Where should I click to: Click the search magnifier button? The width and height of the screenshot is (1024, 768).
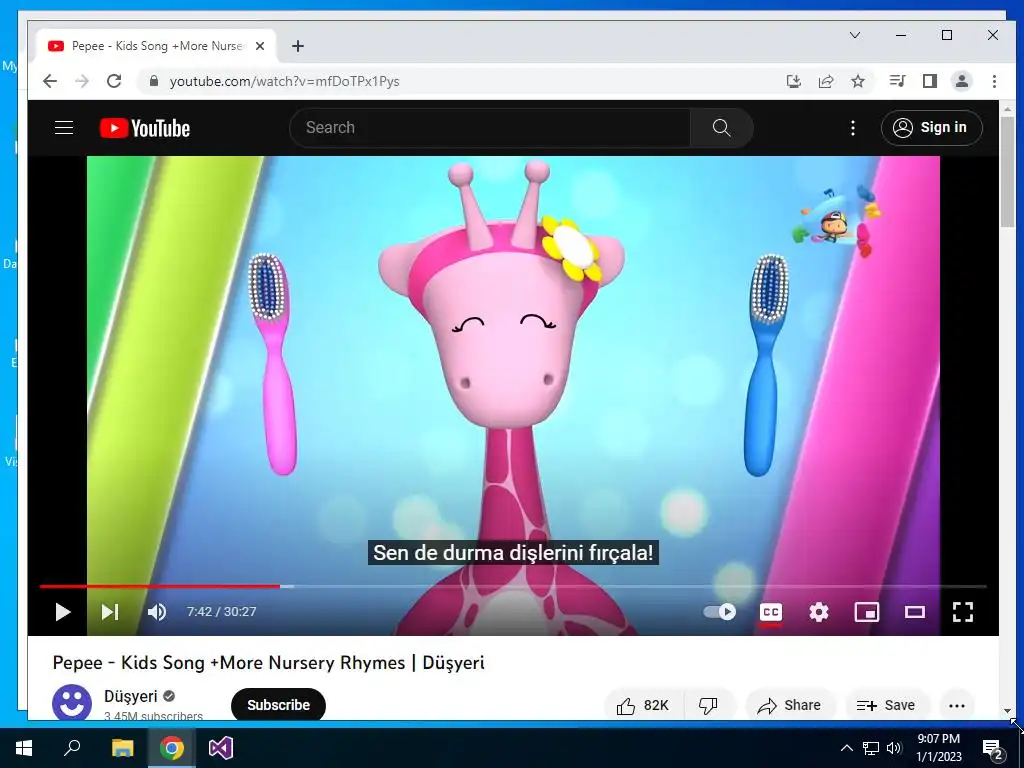(722, 127)
